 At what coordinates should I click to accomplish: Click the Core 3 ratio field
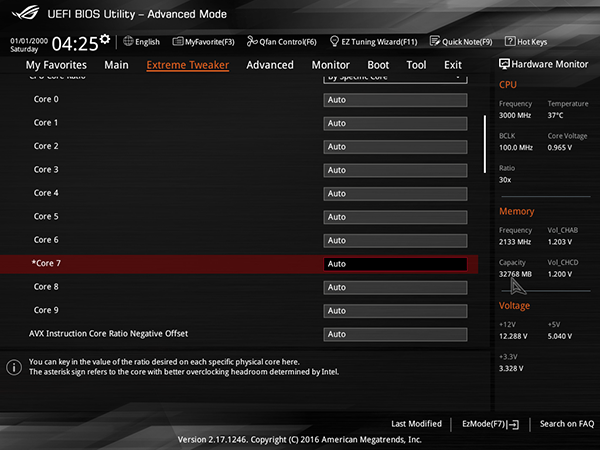tap(395, 170)
